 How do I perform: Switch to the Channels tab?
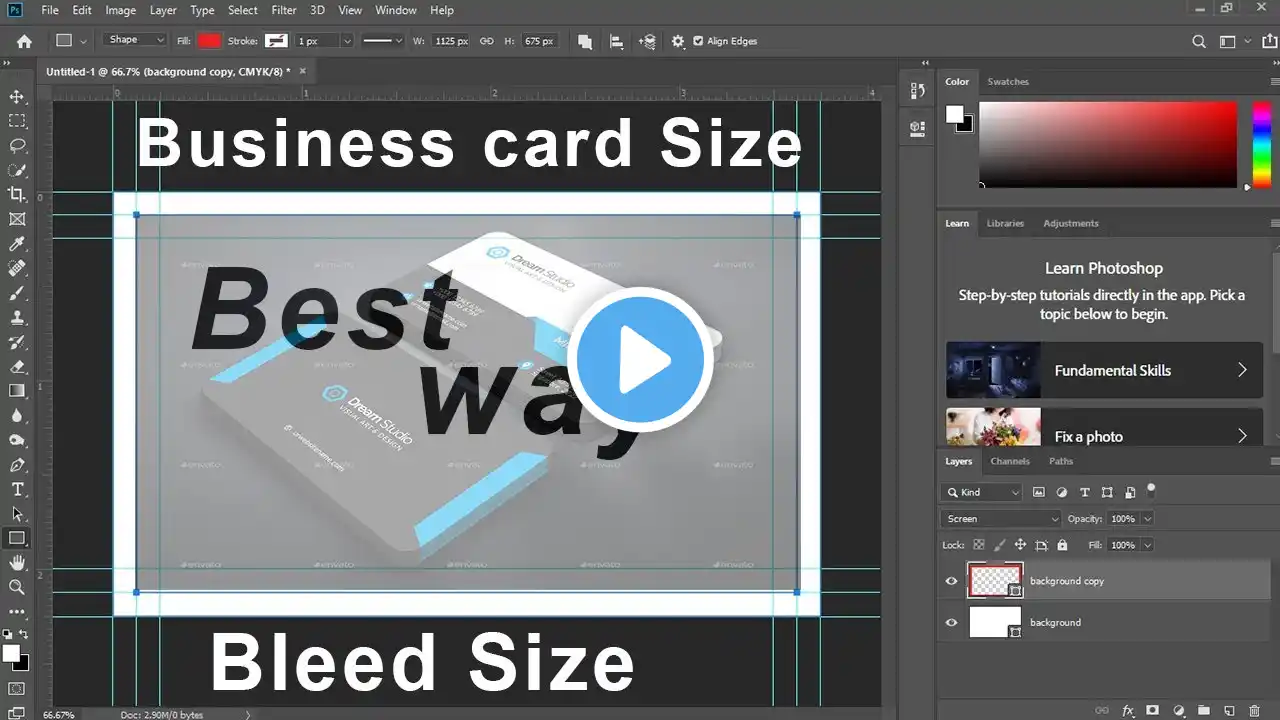[1010, 461]
